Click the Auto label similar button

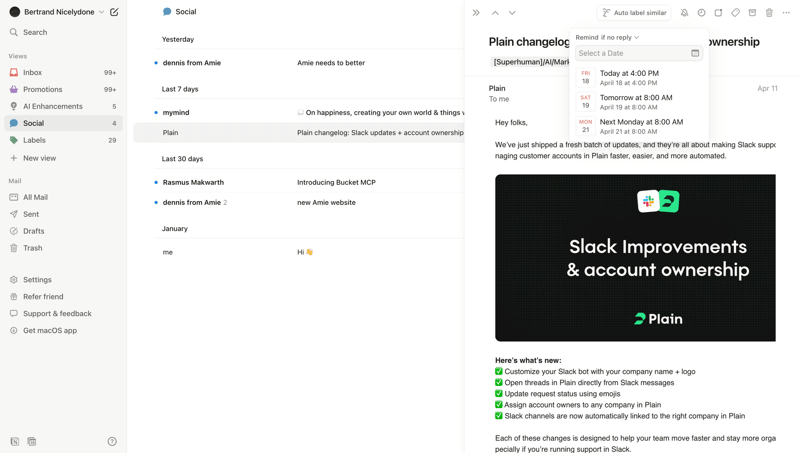pyautogui.click(x=634, y=13)
